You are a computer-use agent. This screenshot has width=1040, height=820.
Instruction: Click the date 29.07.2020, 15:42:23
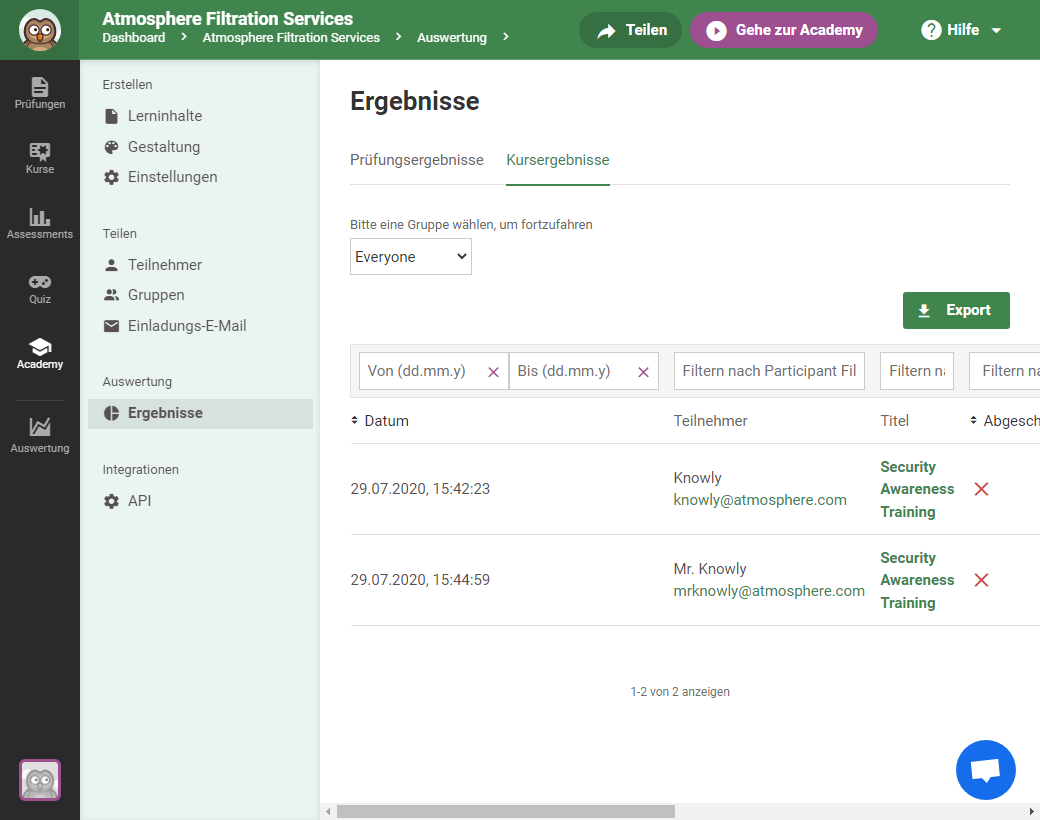click(x=420, y=489)
